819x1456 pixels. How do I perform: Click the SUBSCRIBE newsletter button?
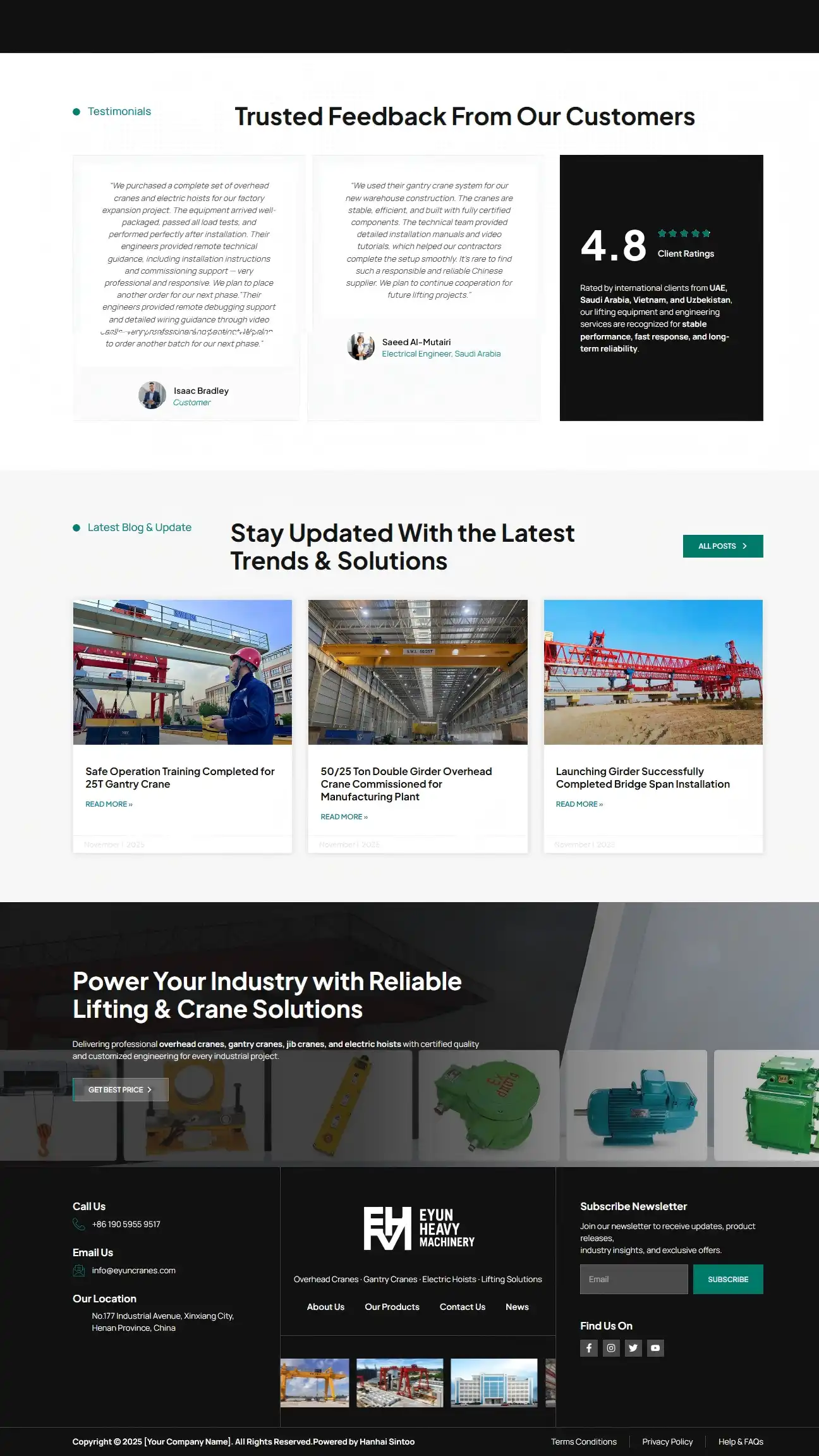coord(728,1279)
